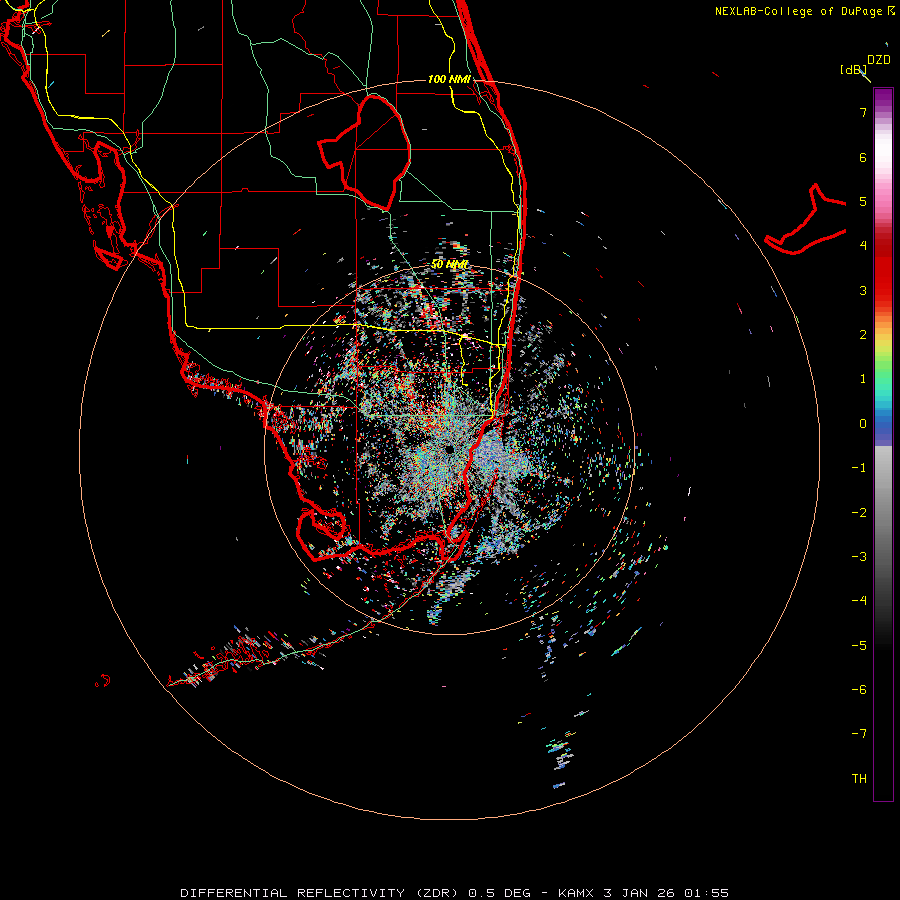Select the 6 value on the scale
The width and height of the screenshot is (900, 900).
(x=863, y=157)
